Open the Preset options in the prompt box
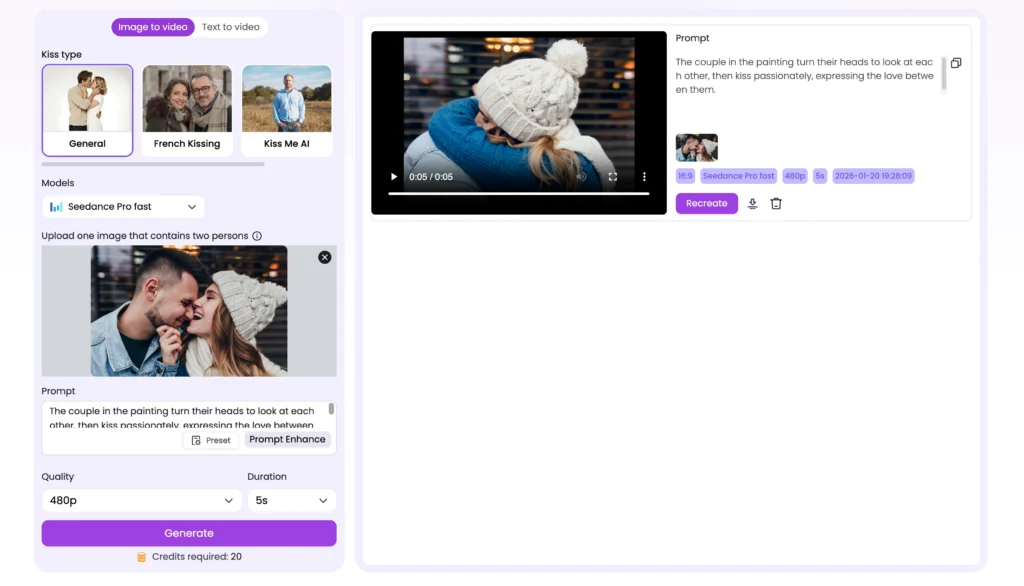The height and width of the screenshot is (586, 1024). point(211,439)
